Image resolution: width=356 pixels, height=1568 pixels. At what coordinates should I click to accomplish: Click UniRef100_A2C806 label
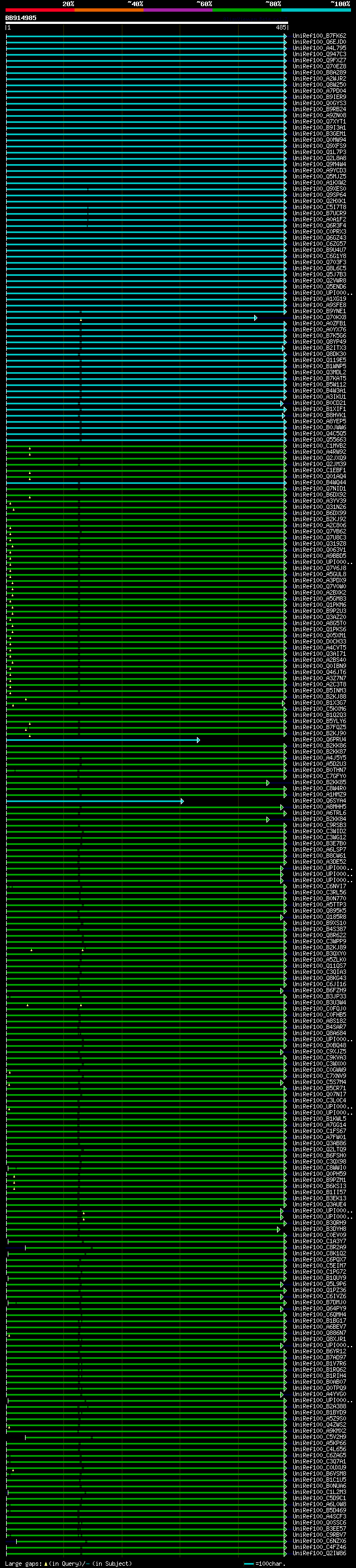pos(319,525)
